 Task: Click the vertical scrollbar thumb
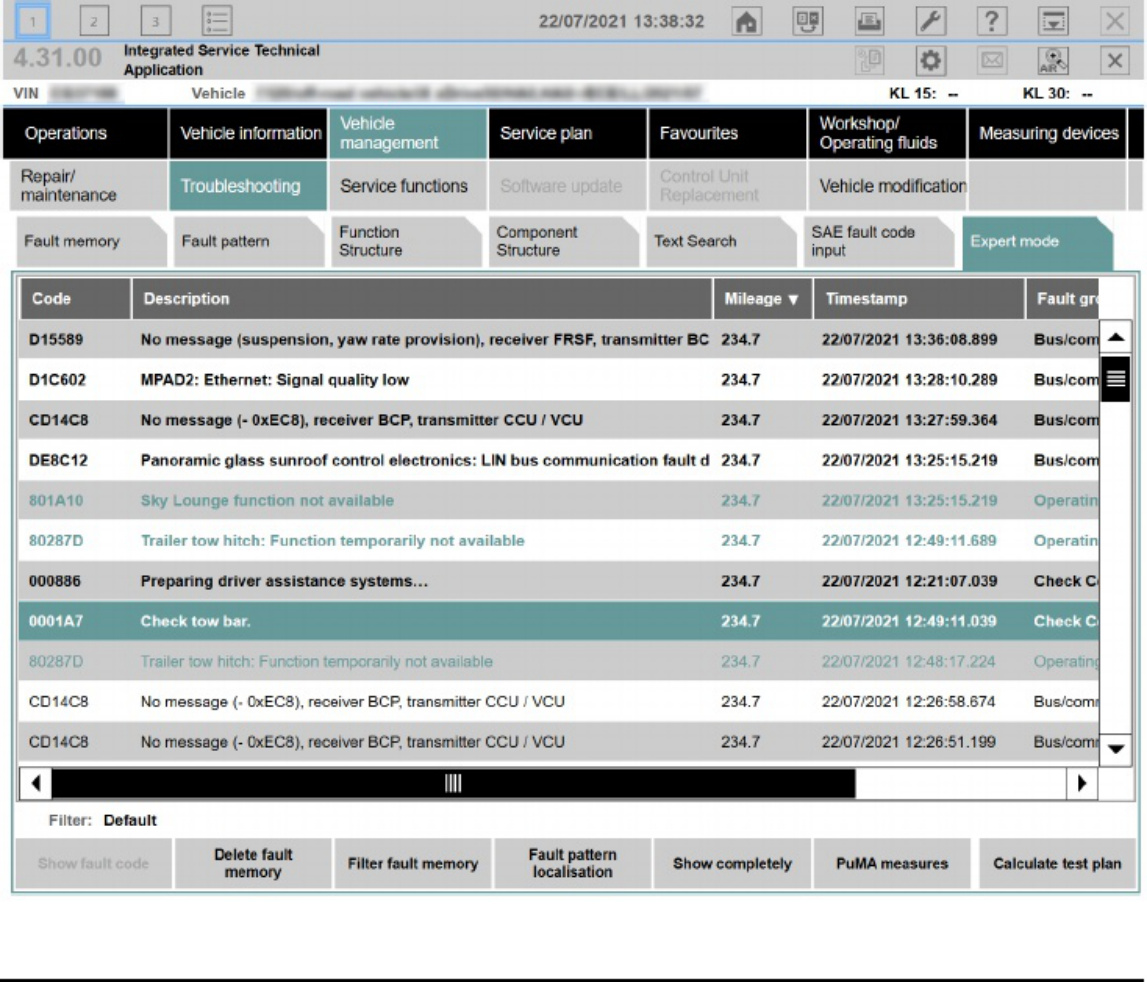1116,378
